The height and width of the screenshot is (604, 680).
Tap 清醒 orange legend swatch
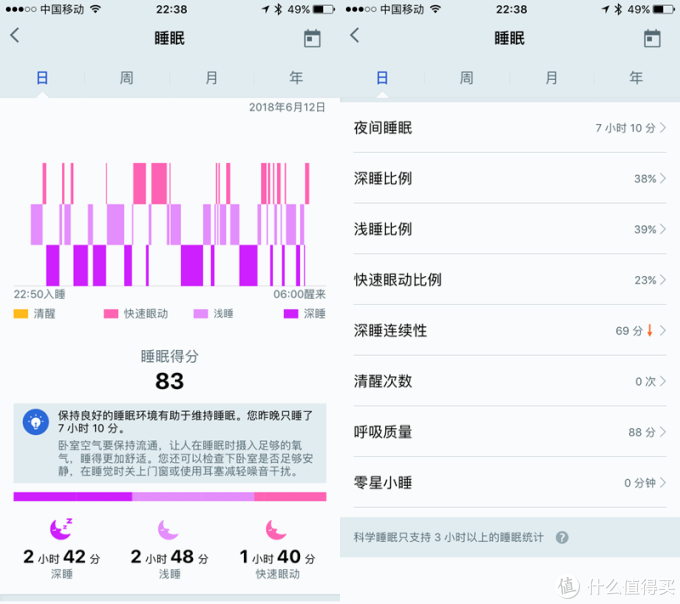coord(21,314)
